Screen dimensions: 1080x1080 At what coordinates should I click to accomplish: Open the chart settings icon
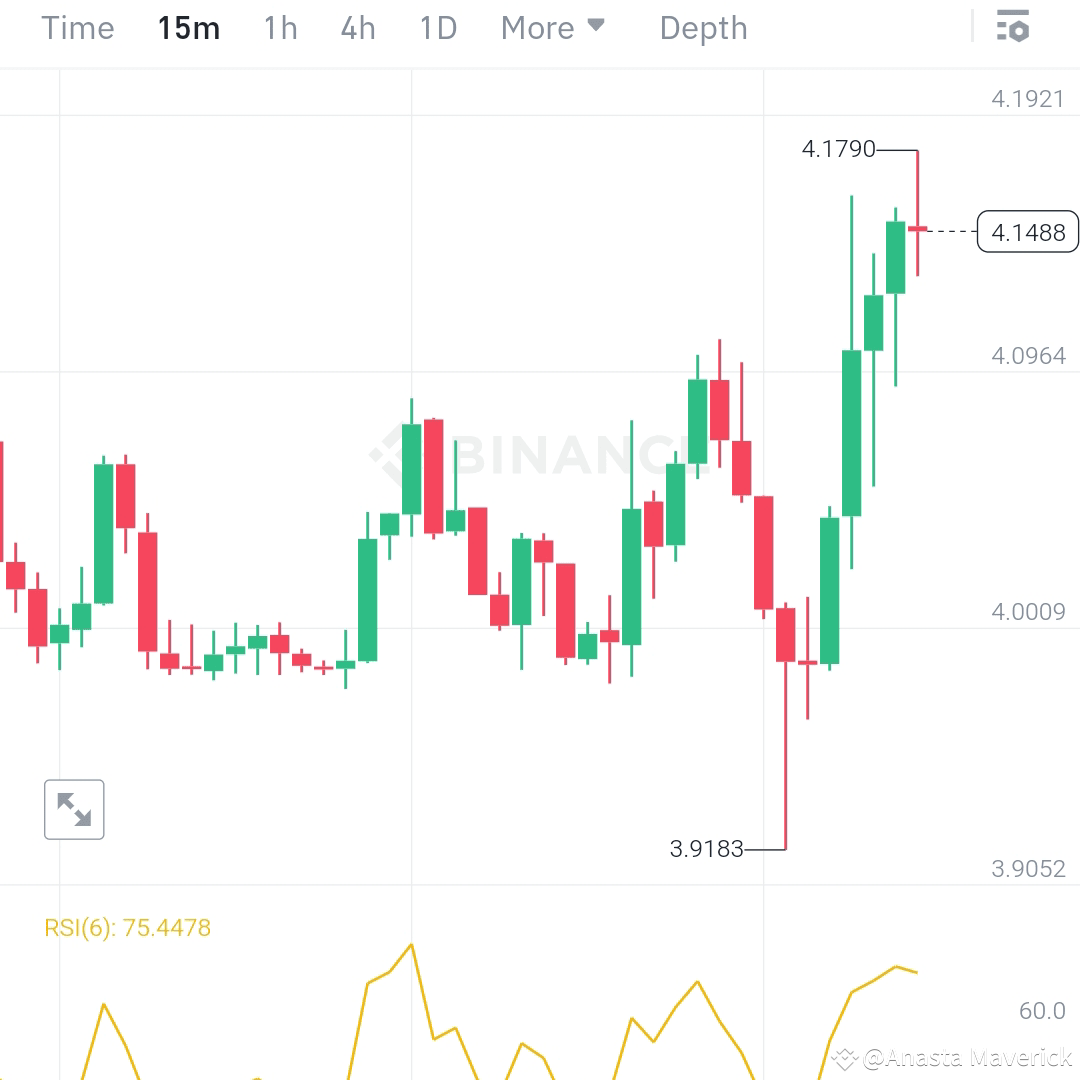pos(1013,27)
